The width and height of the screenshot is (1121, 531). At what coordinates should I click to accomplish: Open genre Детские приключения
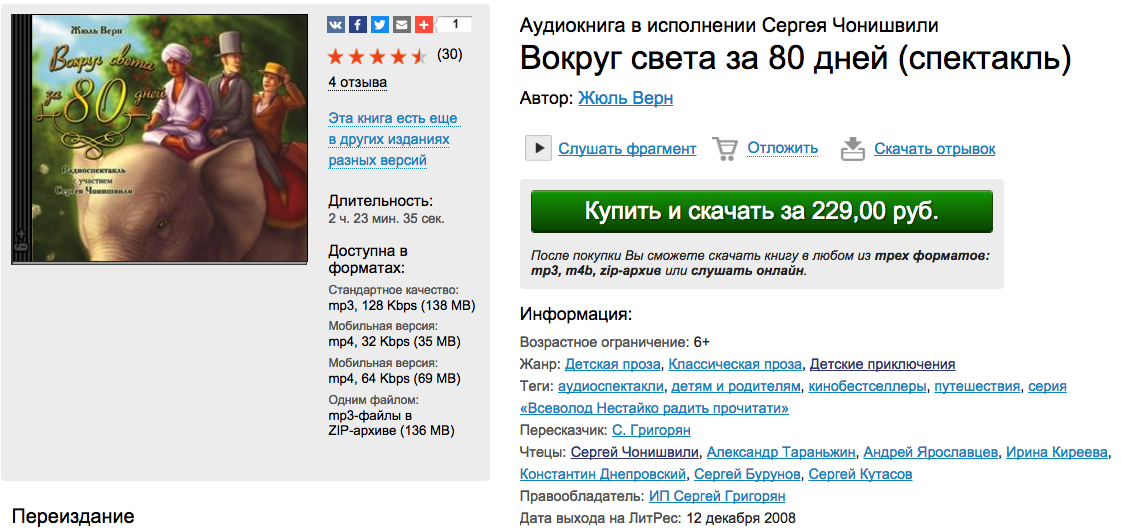[x=882, y=364]
